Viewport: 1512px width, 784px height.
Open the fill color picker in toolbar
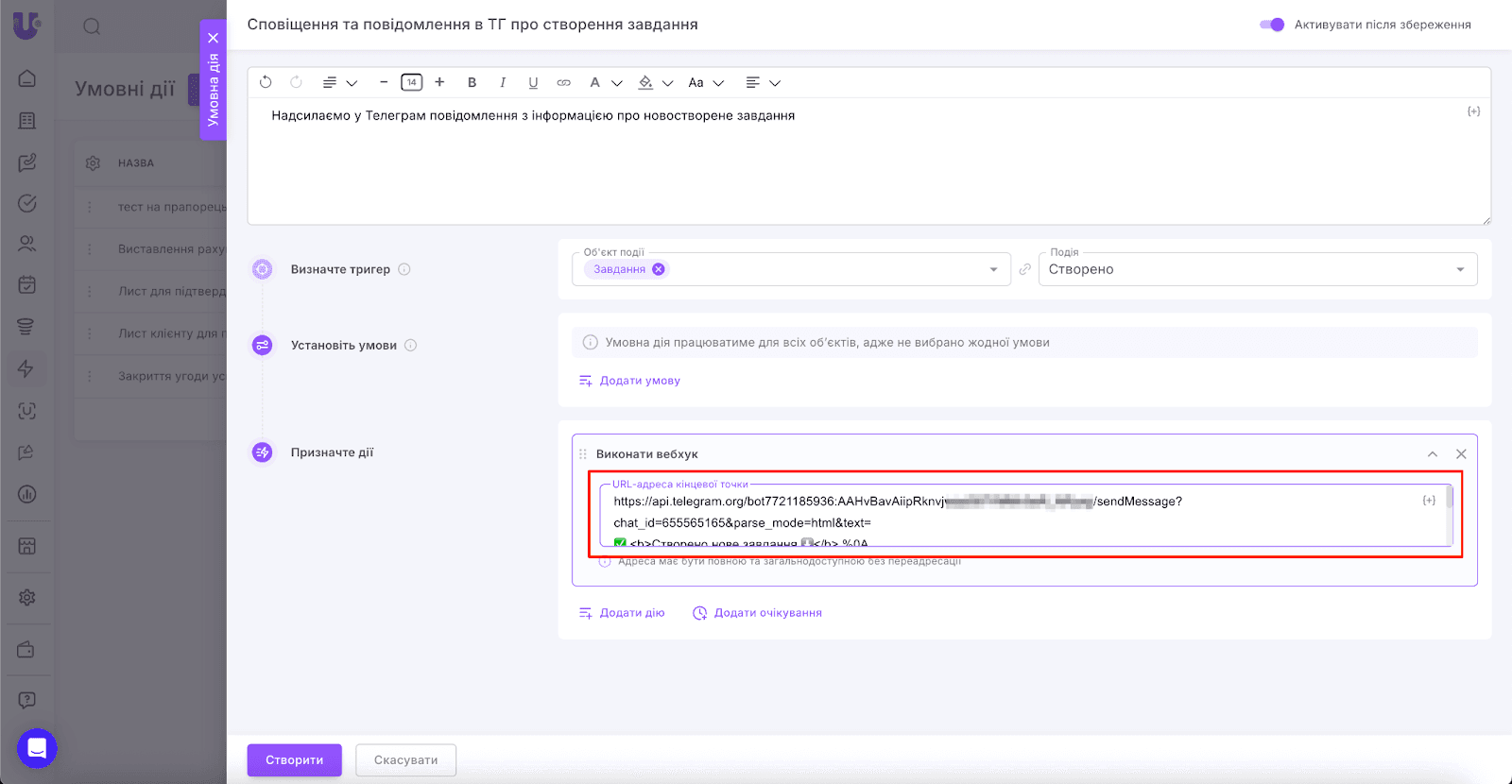(x=654, y=83)
